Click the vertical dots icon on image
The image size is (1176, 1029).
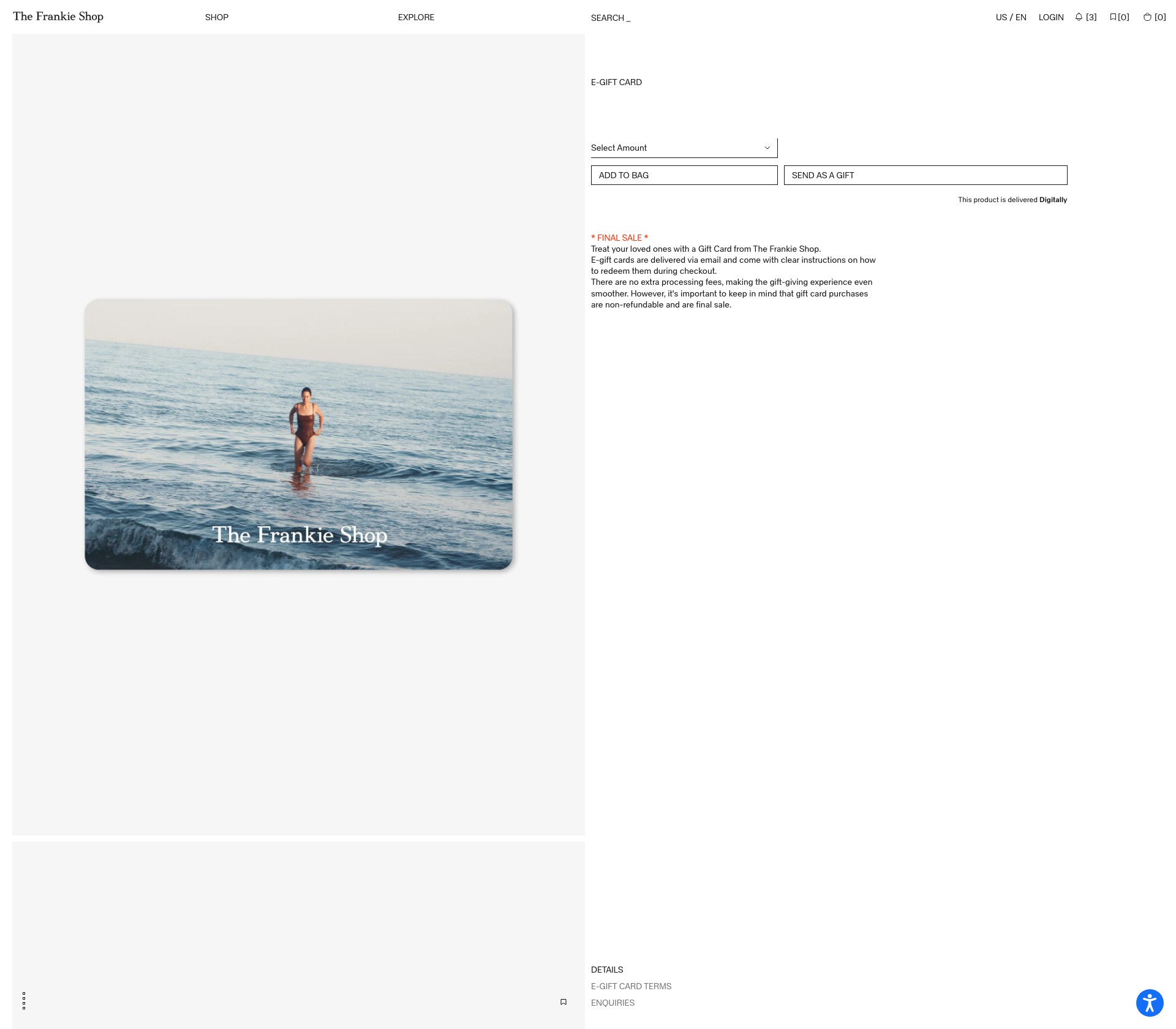pos(24,1001)
